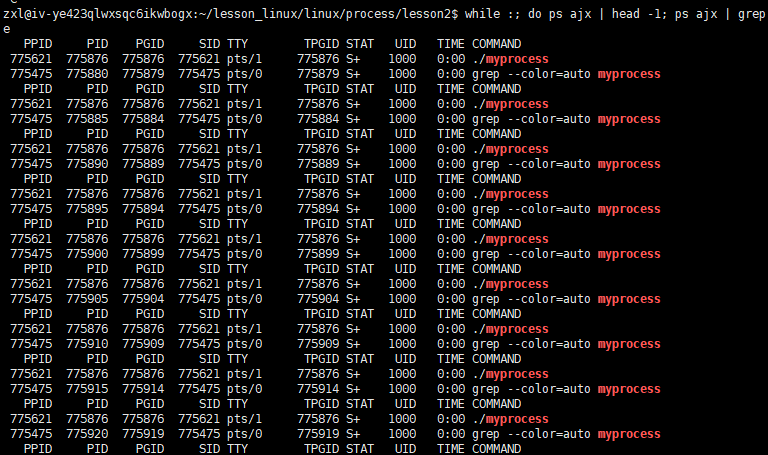This screenshot has height=455, width=768.
Task: Click "grep --color=auto" in the row with PID 775915
Action: point(531,389)
